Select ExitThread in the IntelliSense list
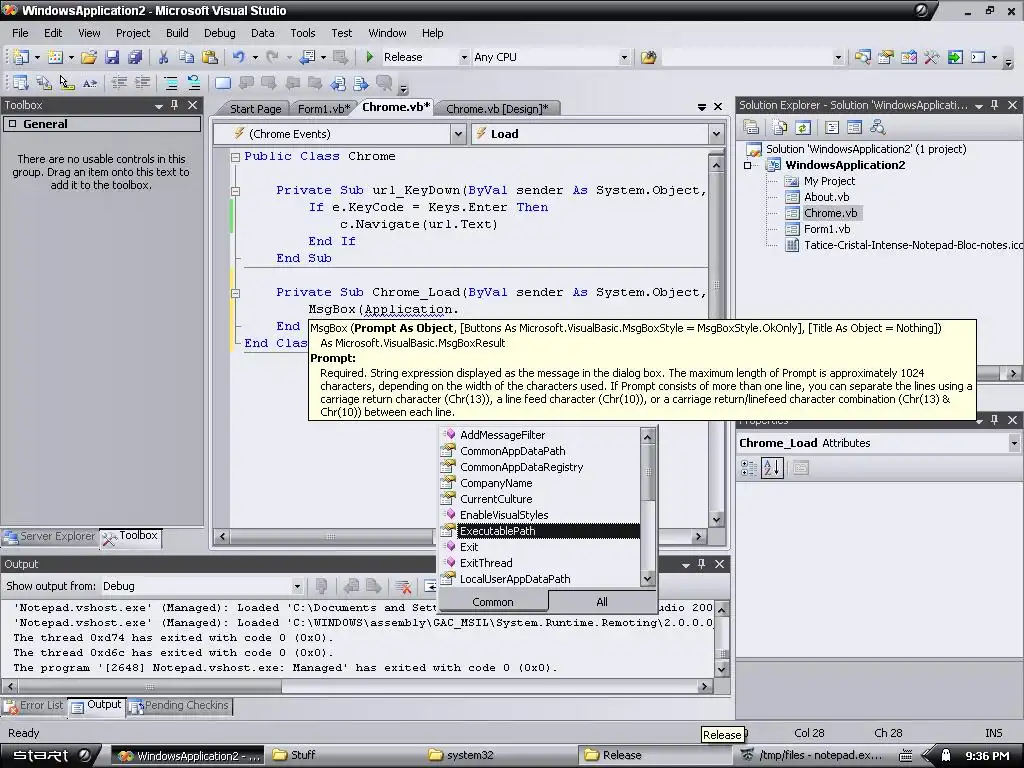The width and height of the screenshot is (1024, 768). [x=541, y=563]
